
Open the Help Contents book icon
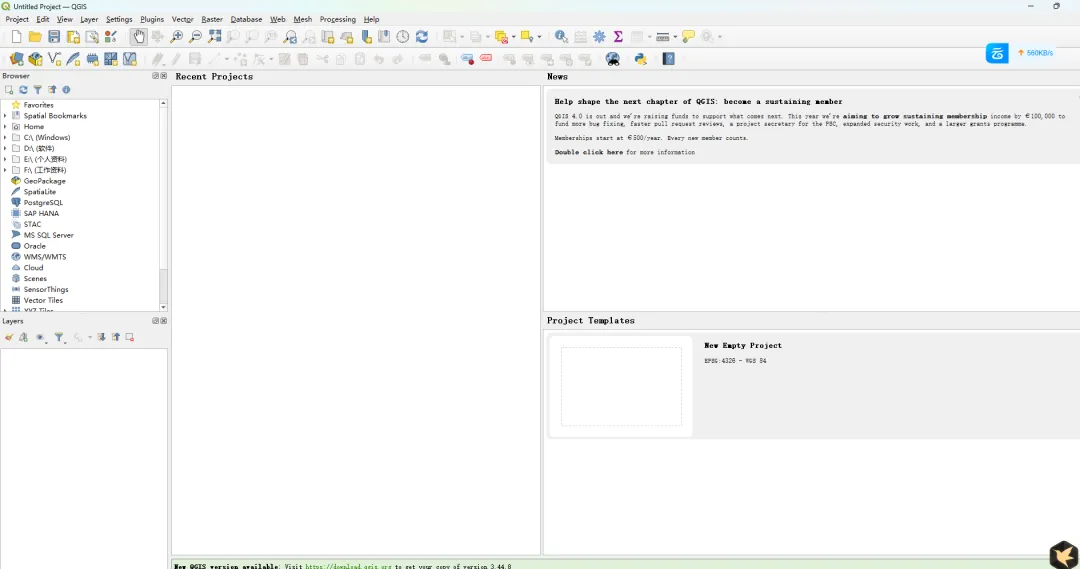[669, 59]
